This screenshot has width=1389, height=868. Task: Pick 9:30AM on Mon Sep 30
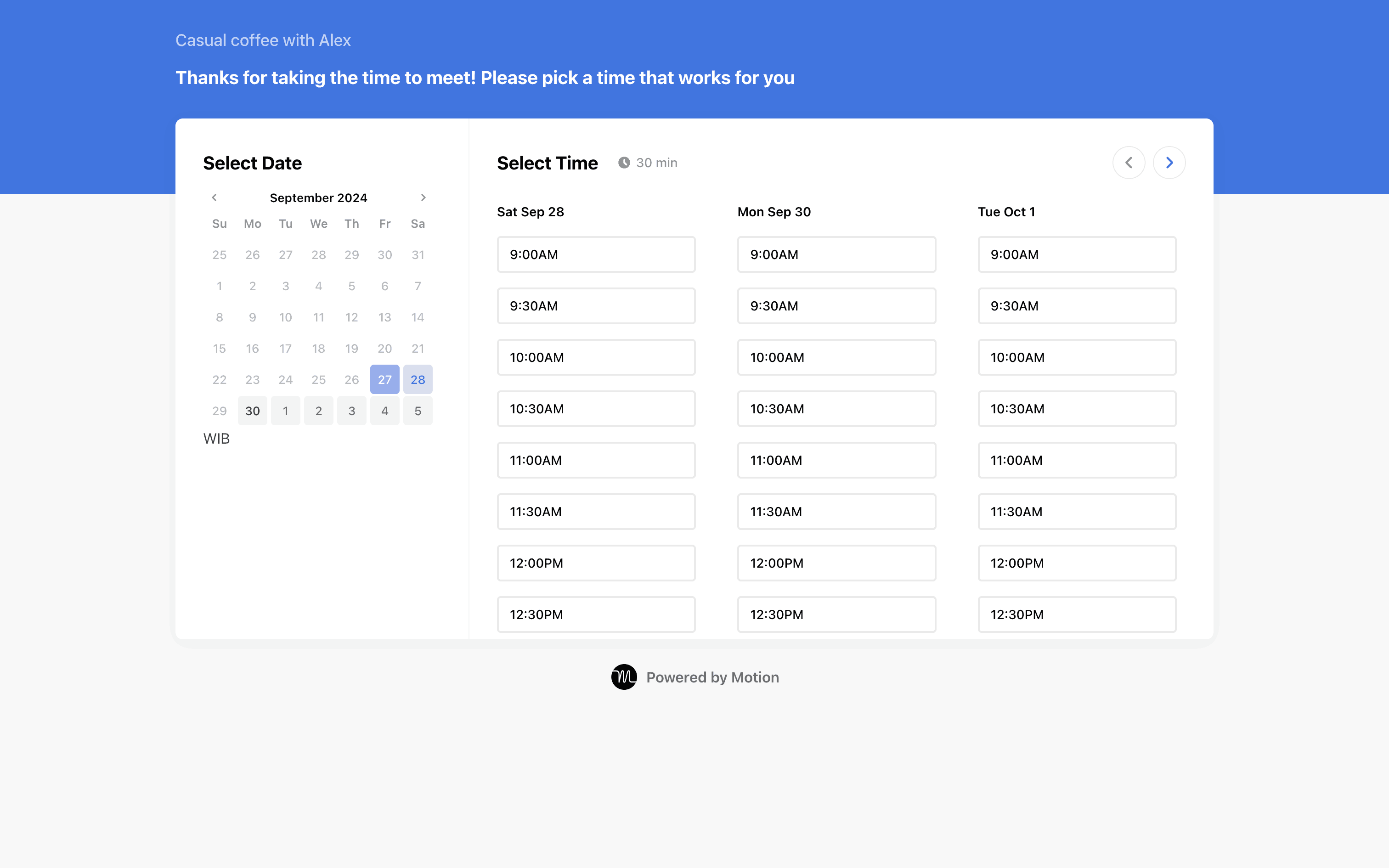[836, 306]
